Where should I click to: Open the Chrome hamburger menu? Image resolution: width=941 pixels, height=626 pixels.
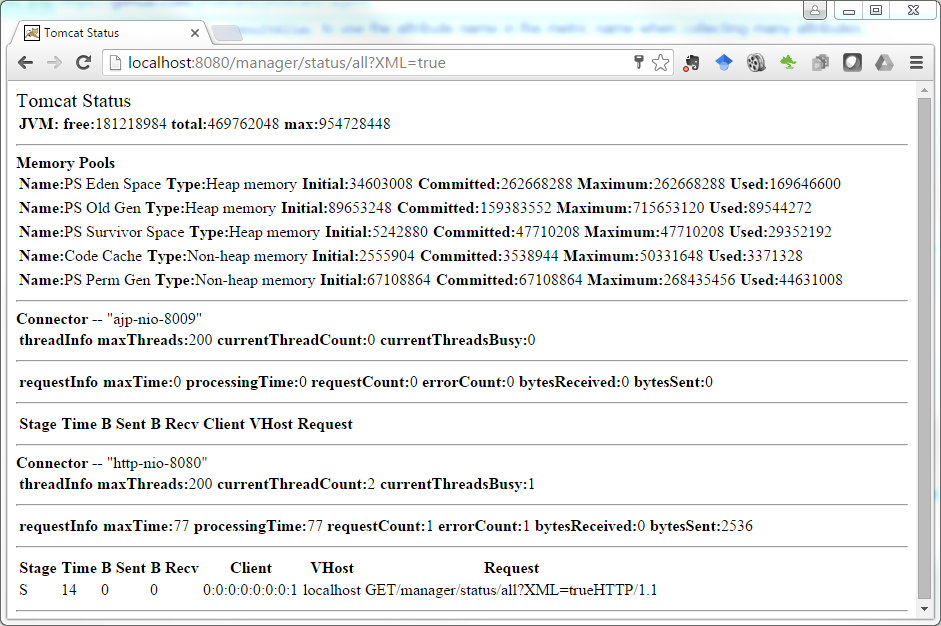pos(916,62)
